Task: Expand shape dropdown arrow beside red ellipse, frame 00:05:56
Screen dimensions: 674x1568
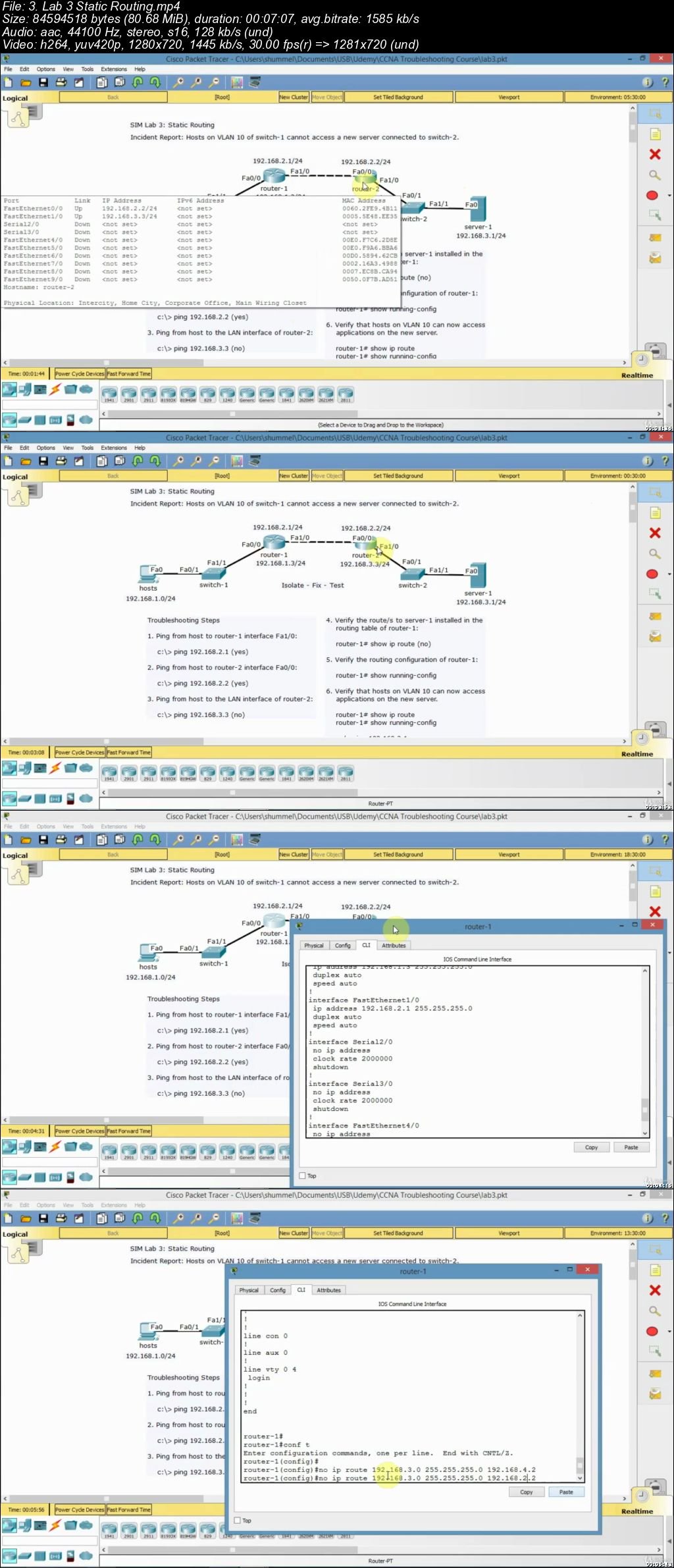Action: click(669, 1332)
